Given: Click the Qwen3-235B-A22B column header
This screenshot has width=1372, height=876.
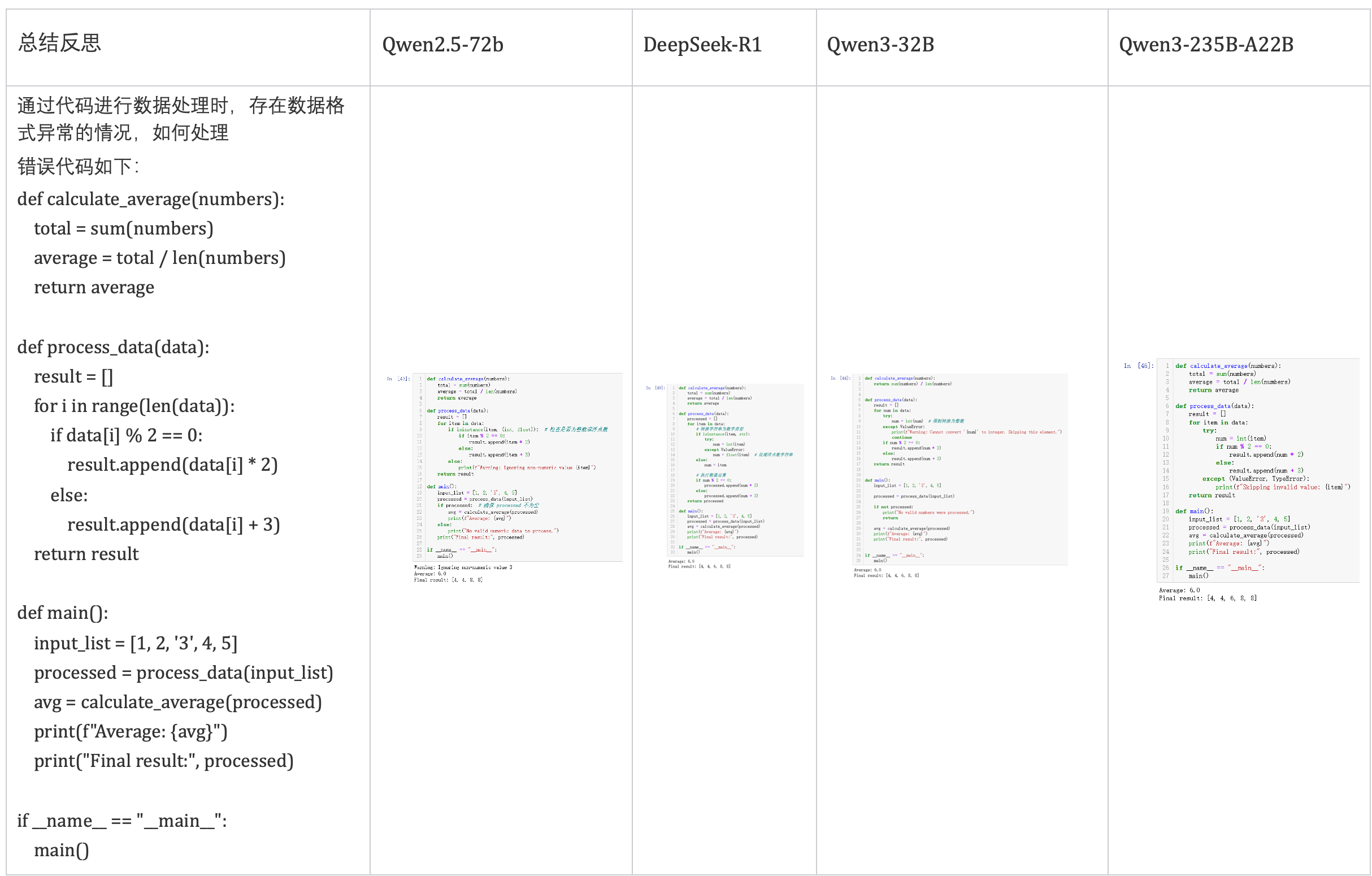Looking at the screenshot, I should pos(1206,45).
